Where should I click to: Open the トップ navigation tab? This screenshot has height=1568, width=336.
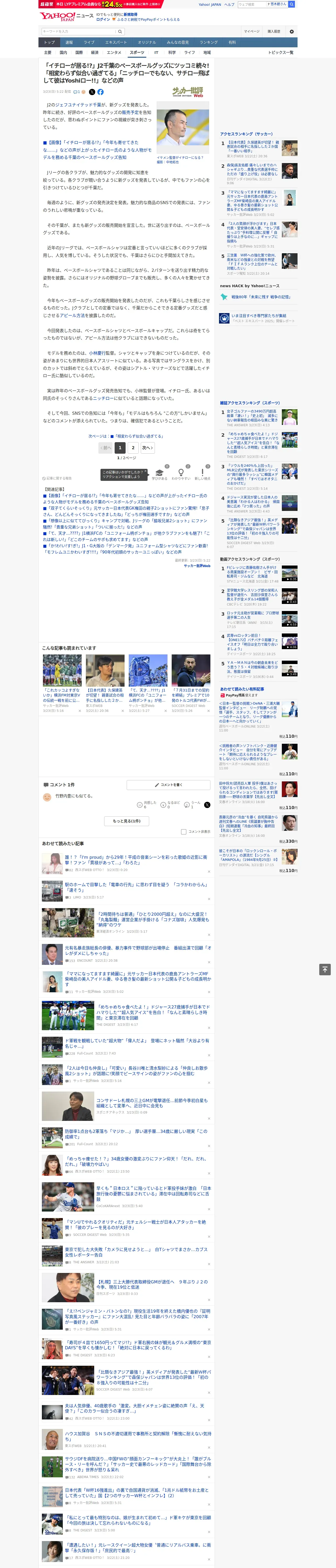pos(49,43)
